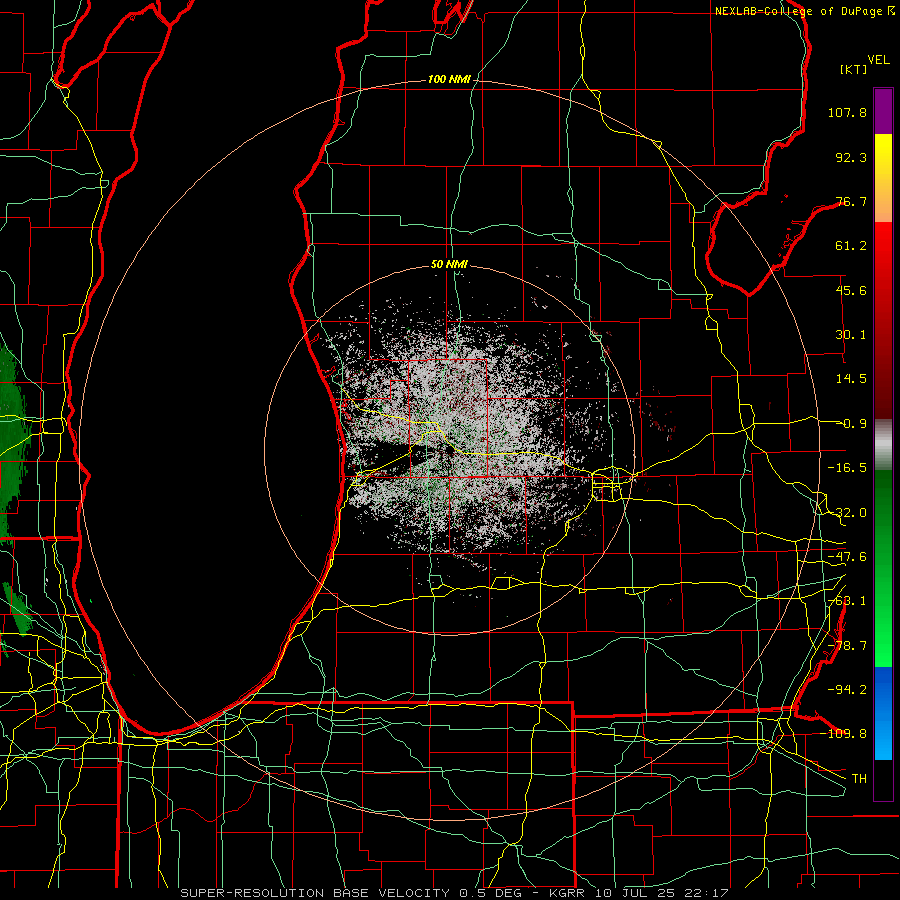Click the 30.1 velocity scale value
The image size is (900, 900).
[x=851, y=335]
